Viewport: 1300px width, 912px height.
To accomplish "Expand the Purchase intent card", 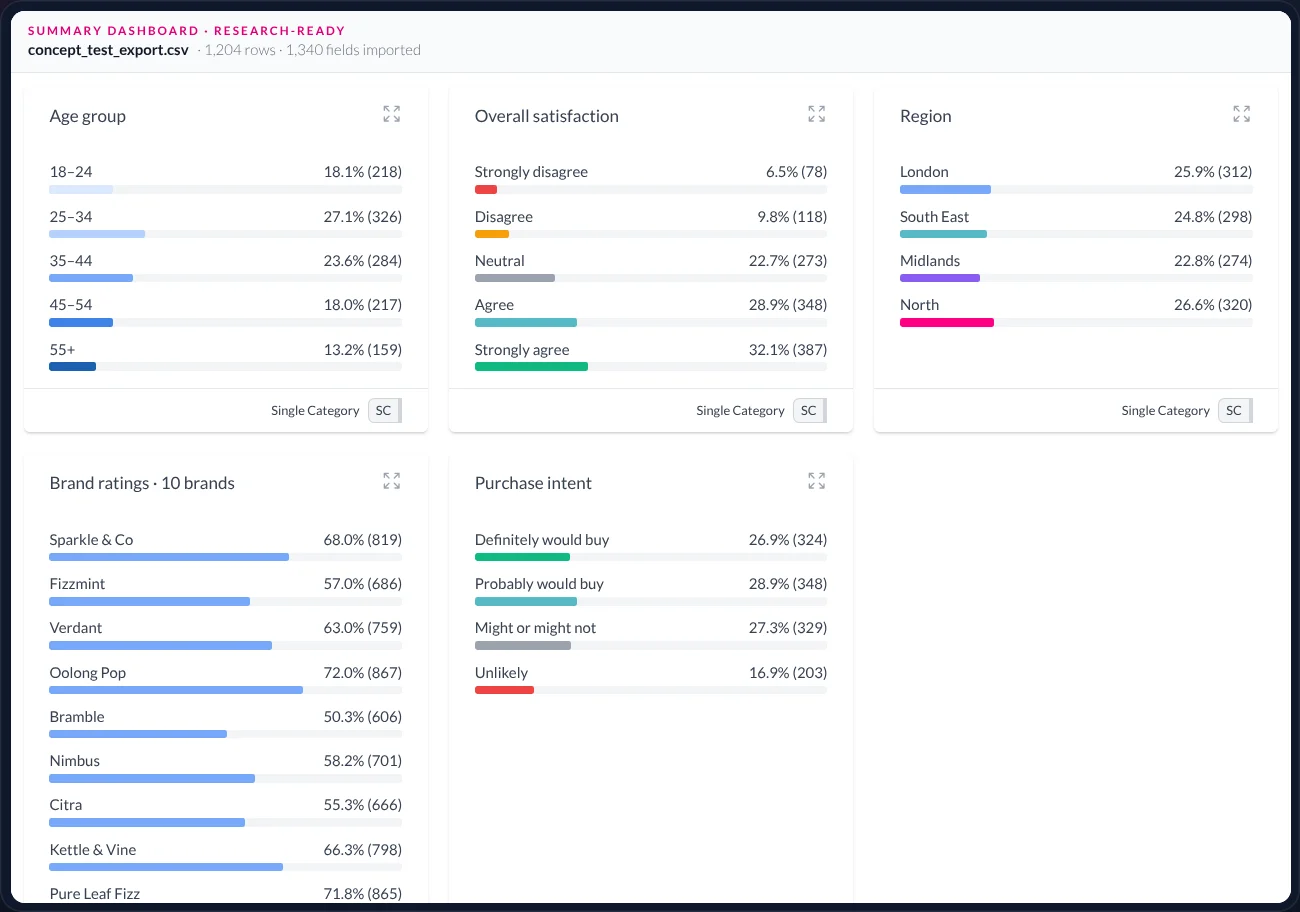I will pyautogui.click(x=817, y=481).
